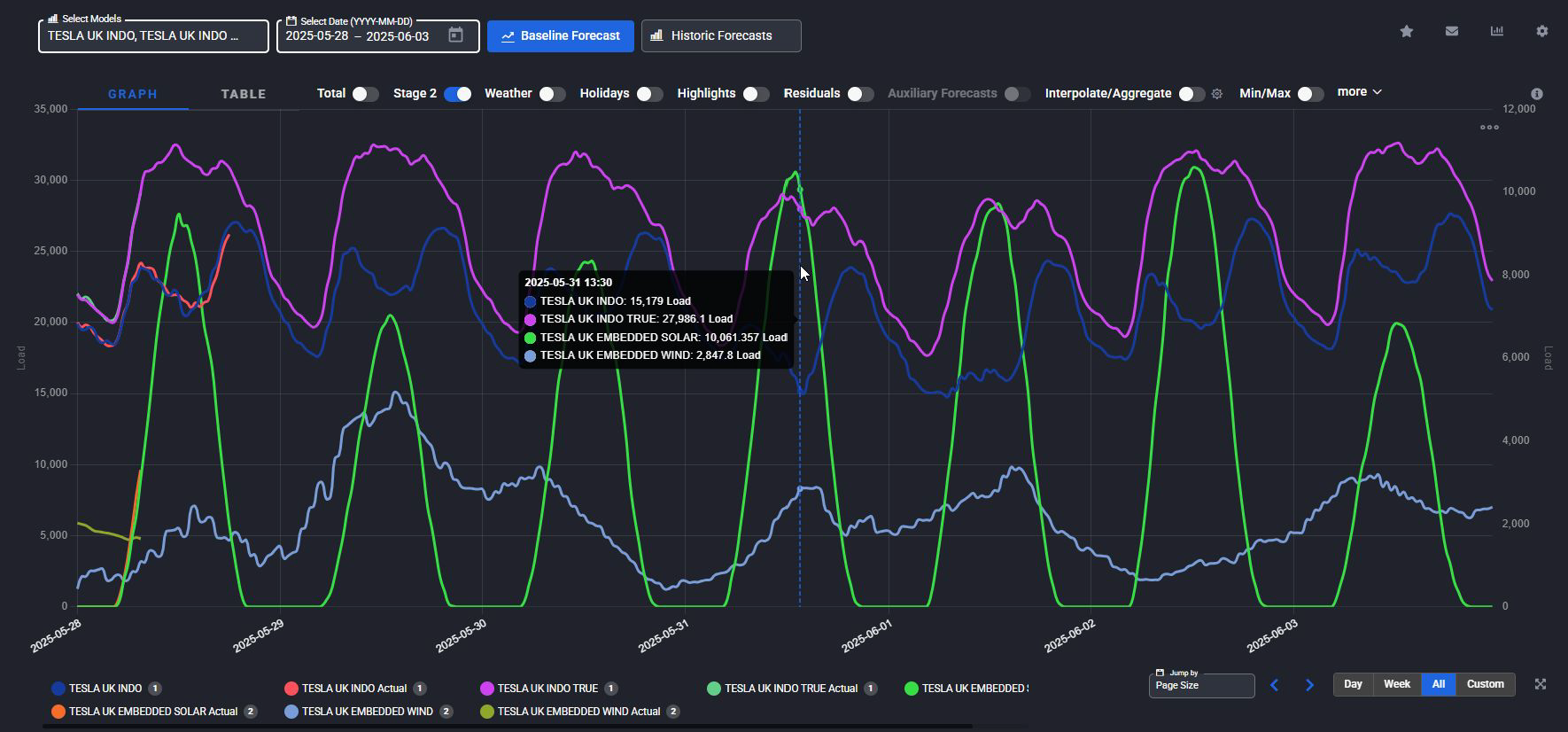Enable the Holidays toggle
This screenshot has width=1568, height=732.
click(x=649, y=94)
